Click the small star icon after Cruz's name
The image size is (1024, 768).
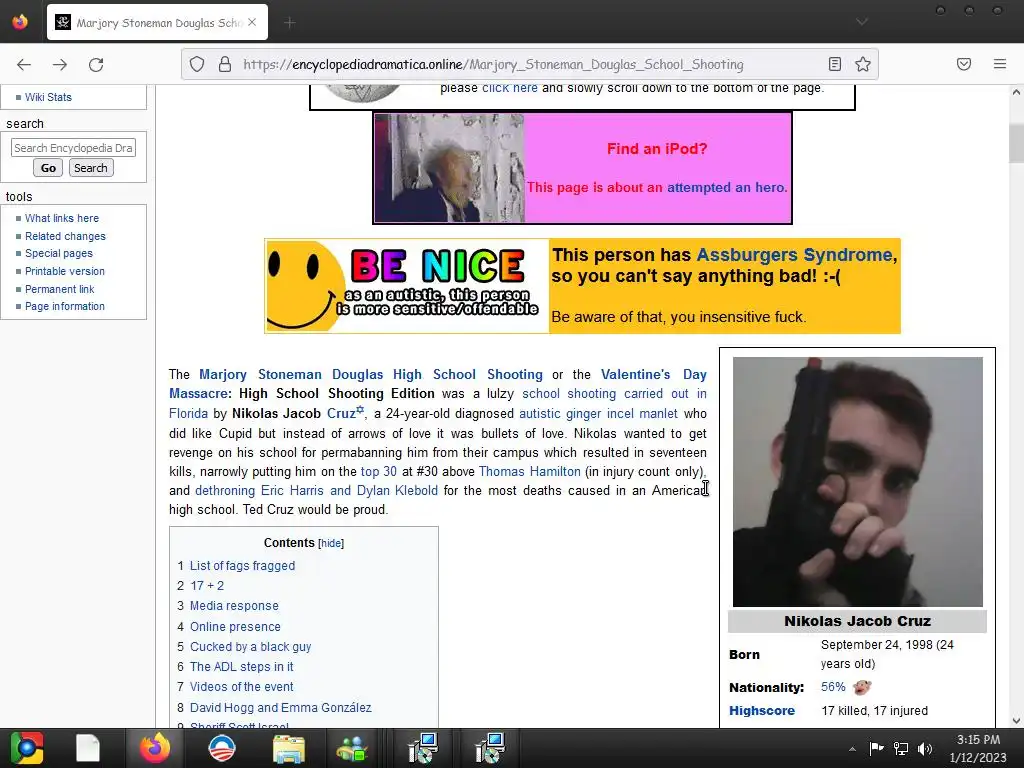click(360, 409)
